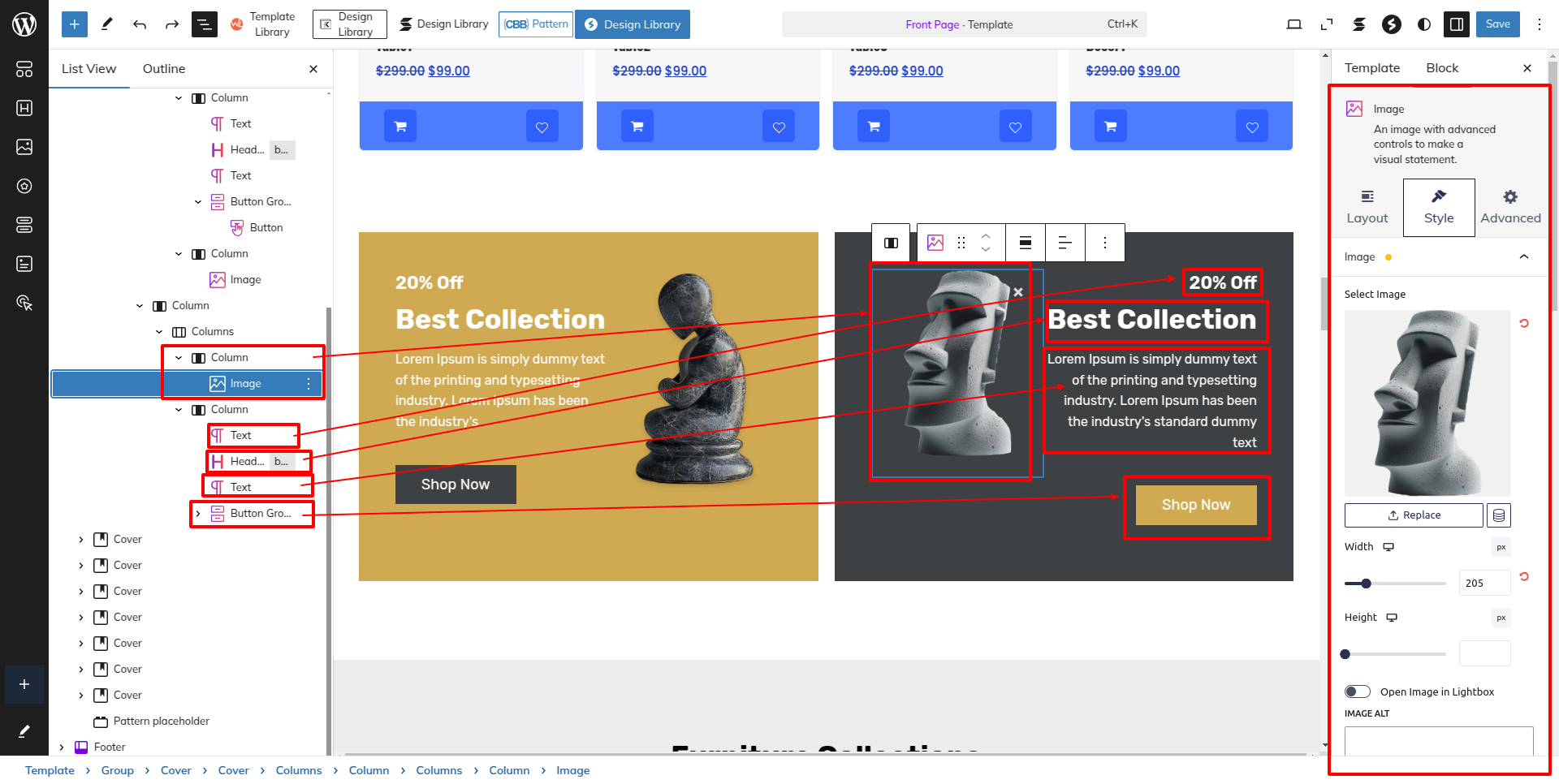The width and height of the screenshot is (1559, 784).
Task: Click the Save button
Action: click(x=1497, y=24)
